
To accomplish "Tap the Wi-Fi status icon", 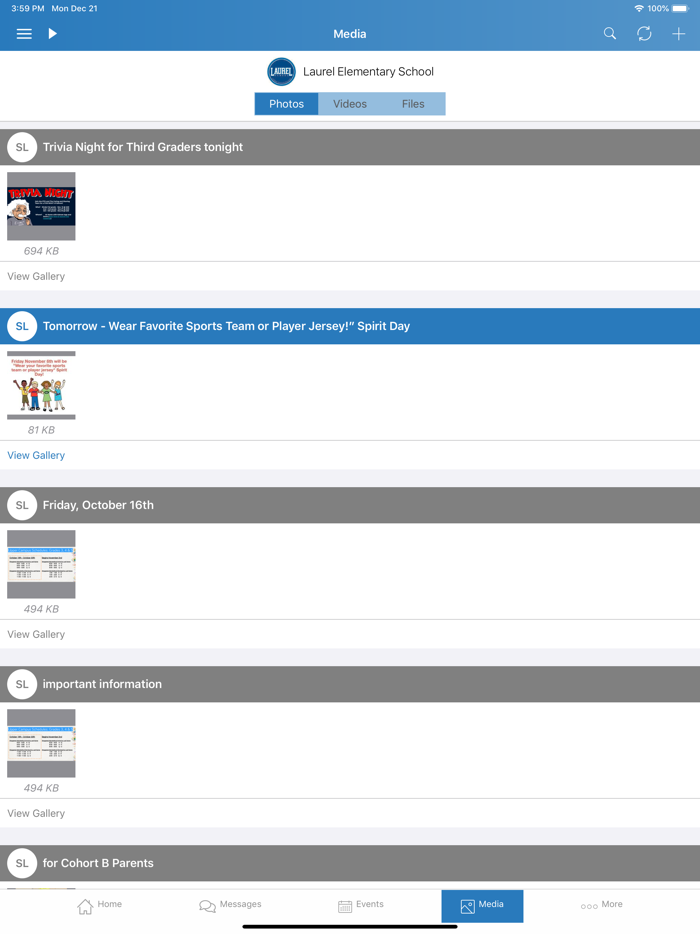I will (x=639, y=8).
